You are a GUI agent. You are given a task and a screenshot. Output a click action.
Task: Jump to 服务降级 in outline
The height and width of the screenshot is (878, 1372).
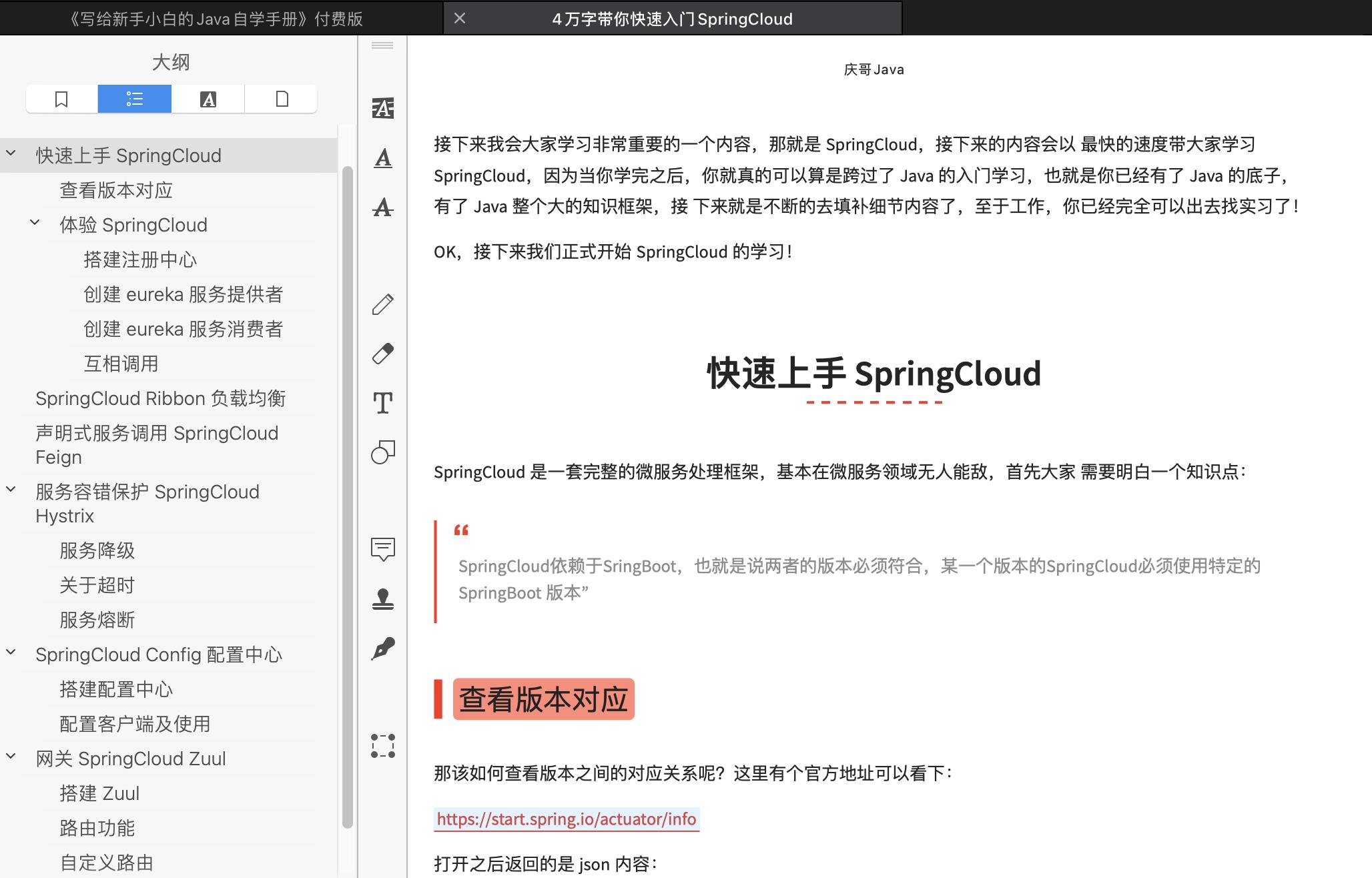pyautogui.click(x=97, y=550)
